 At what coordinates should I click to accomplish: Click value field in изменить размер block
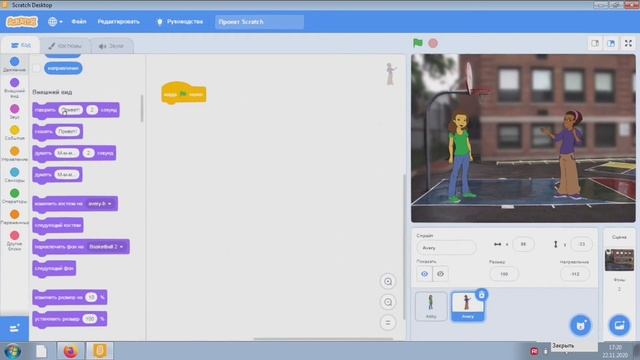(x=91, y=298)
